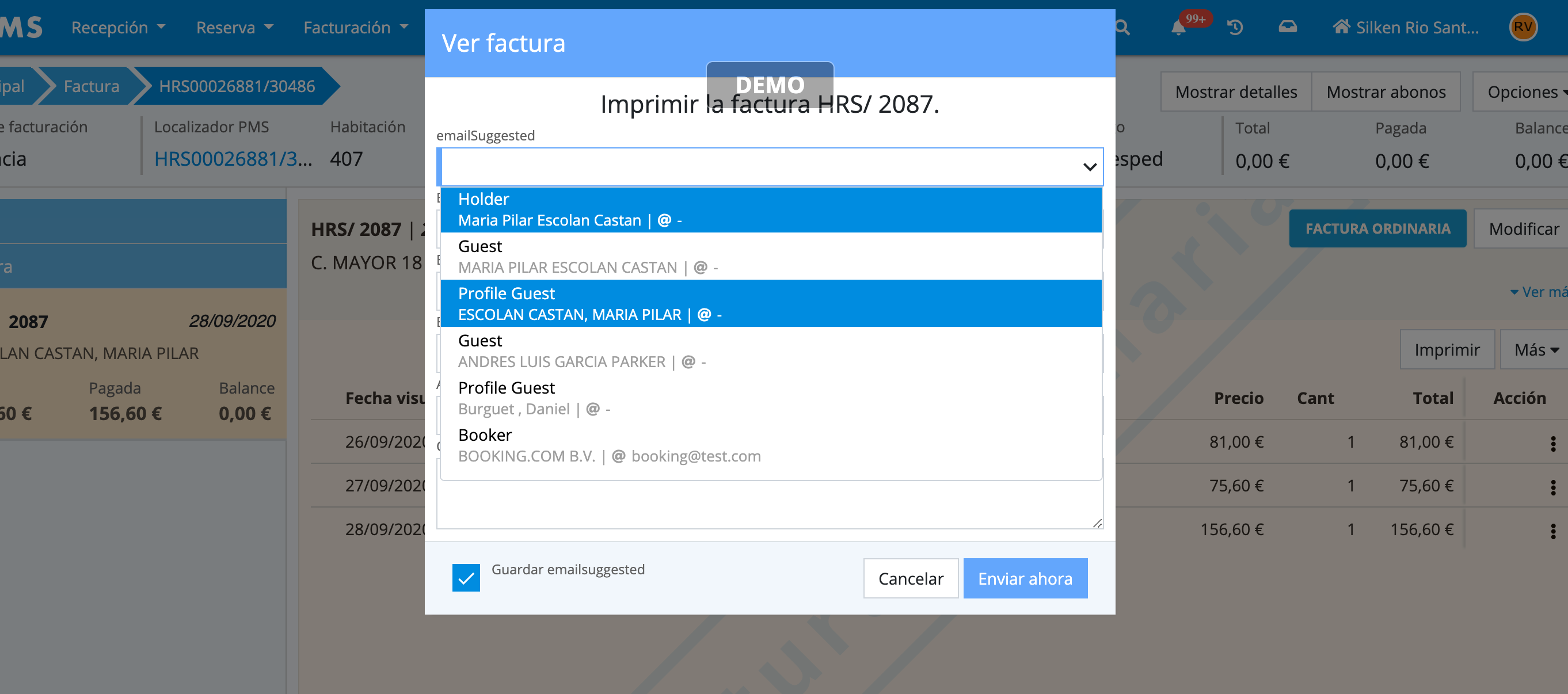Click the notifications bell icon
The image size is (1568, 694).
[1178, 28]
